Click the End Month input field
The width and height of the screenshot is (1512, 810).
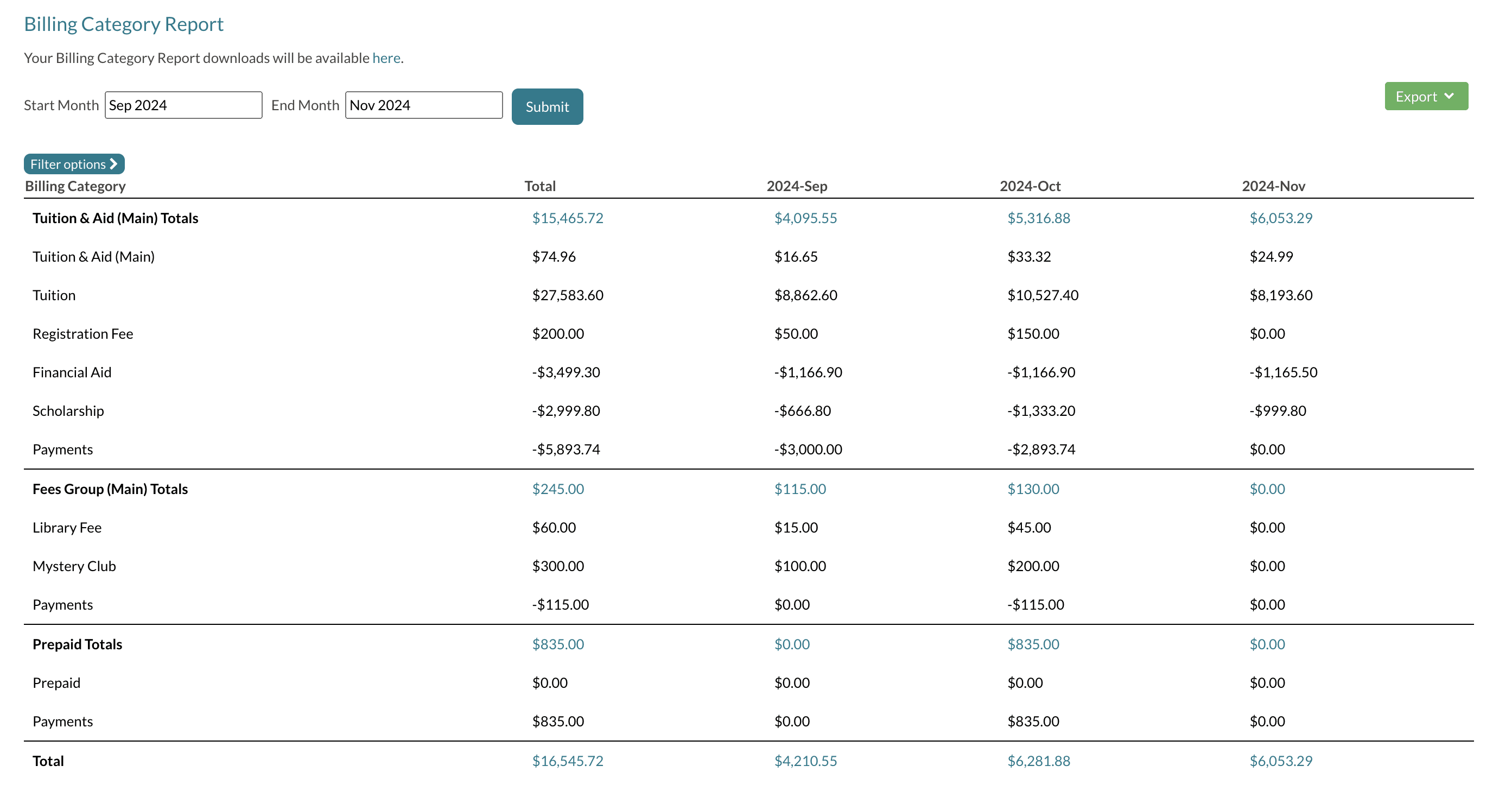click(423, 105)
